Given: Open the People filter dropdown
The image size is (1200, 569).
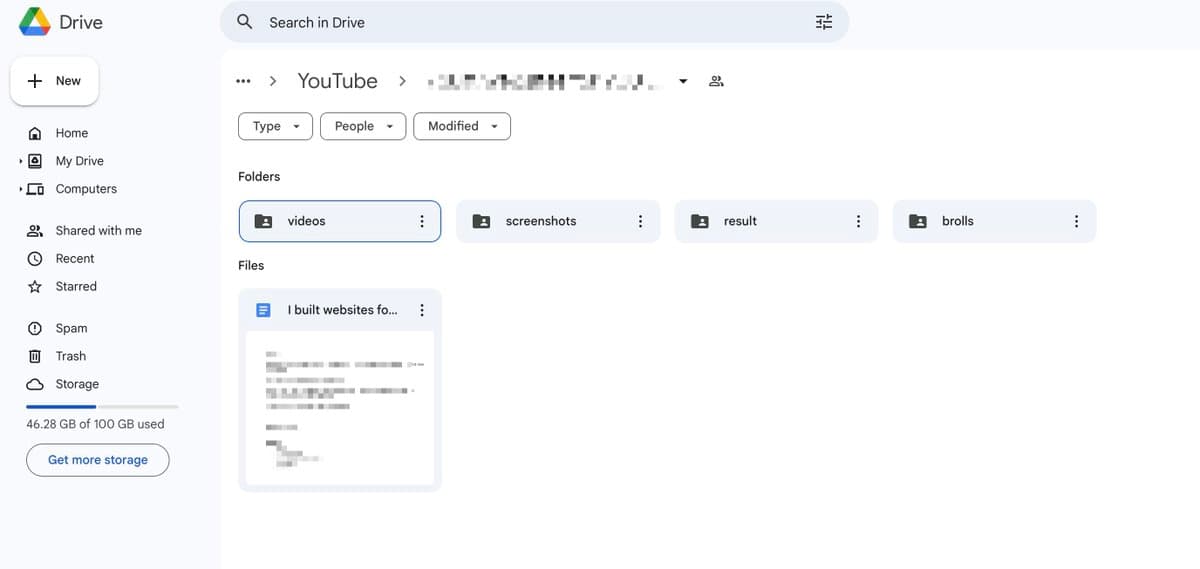Looking at the screenshot, I should pyautogui.click(x=363, y=126).
